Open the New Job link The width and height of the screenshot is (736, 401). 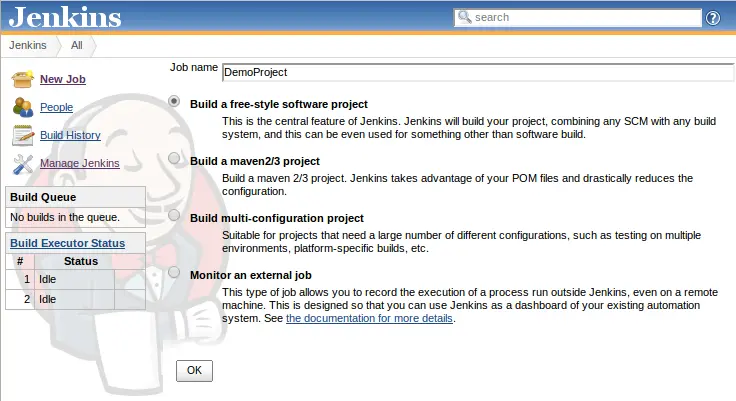(62, 79)
